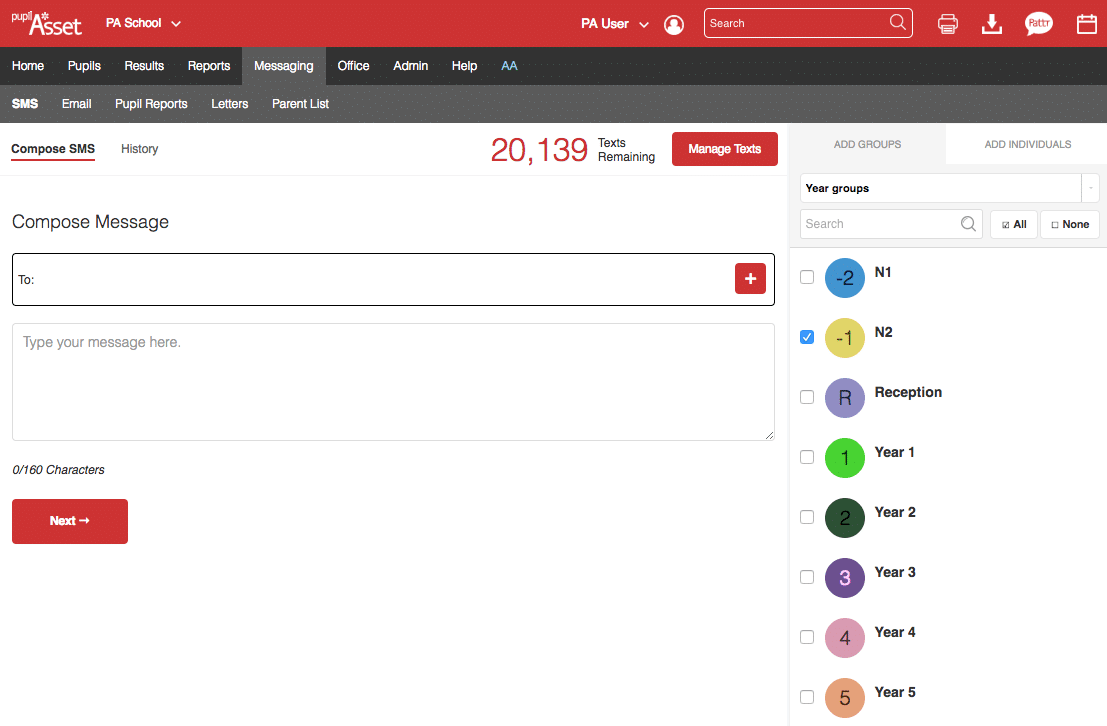Expand the PA School dropdown
The width and height of the screenshot is (1107, 726).
pos(144,23)
